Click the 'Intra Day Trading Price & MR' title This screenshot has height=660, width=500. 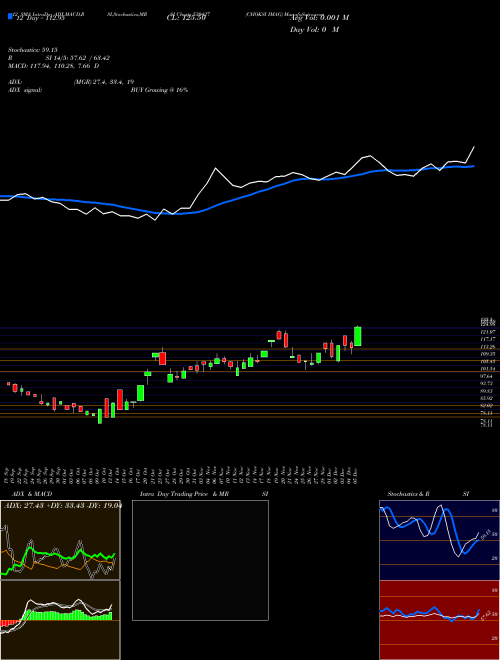point(184,494)
